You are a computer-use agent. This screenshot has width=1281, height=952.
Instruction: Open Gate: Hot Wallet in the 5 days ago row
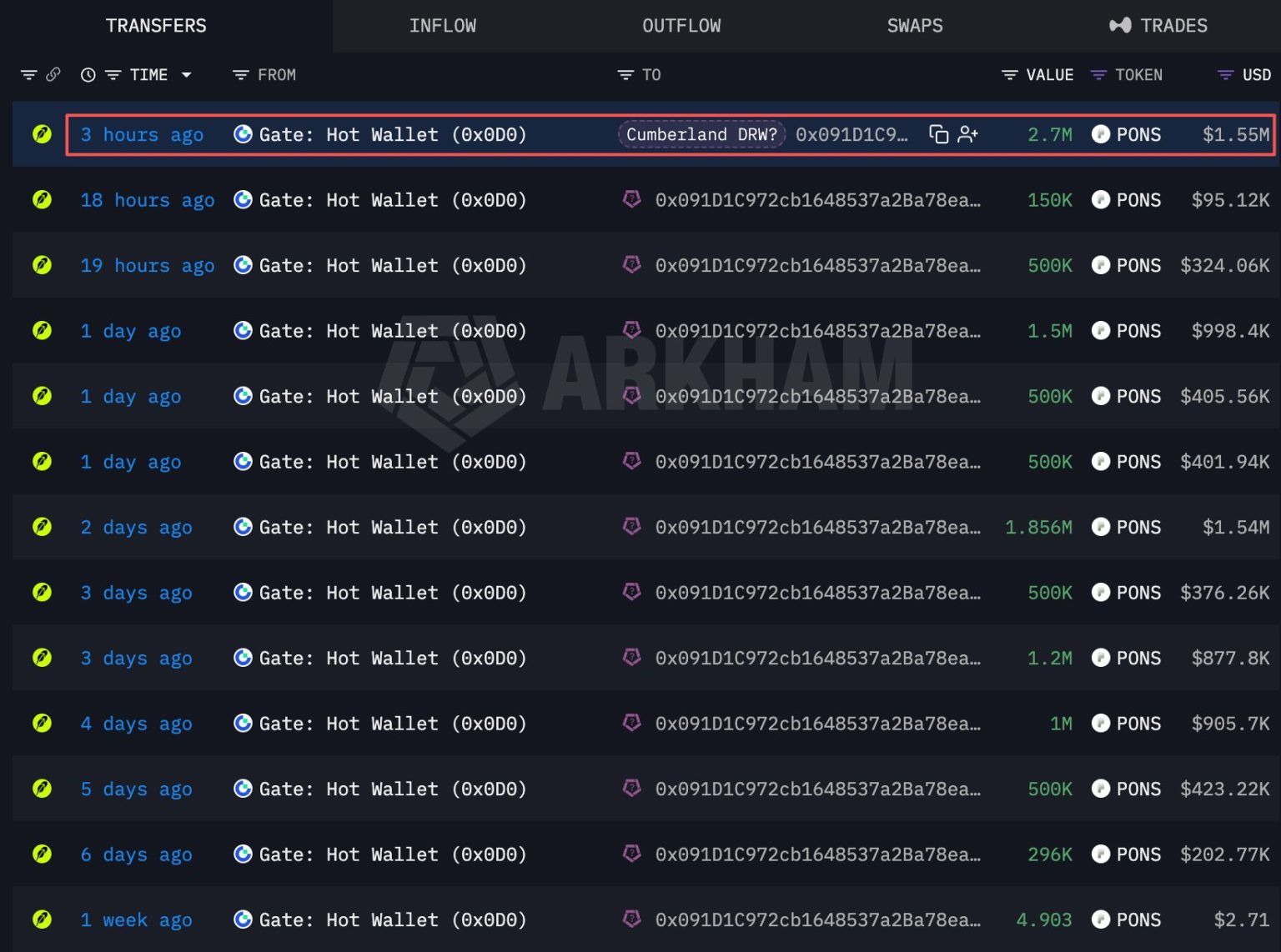393,789
